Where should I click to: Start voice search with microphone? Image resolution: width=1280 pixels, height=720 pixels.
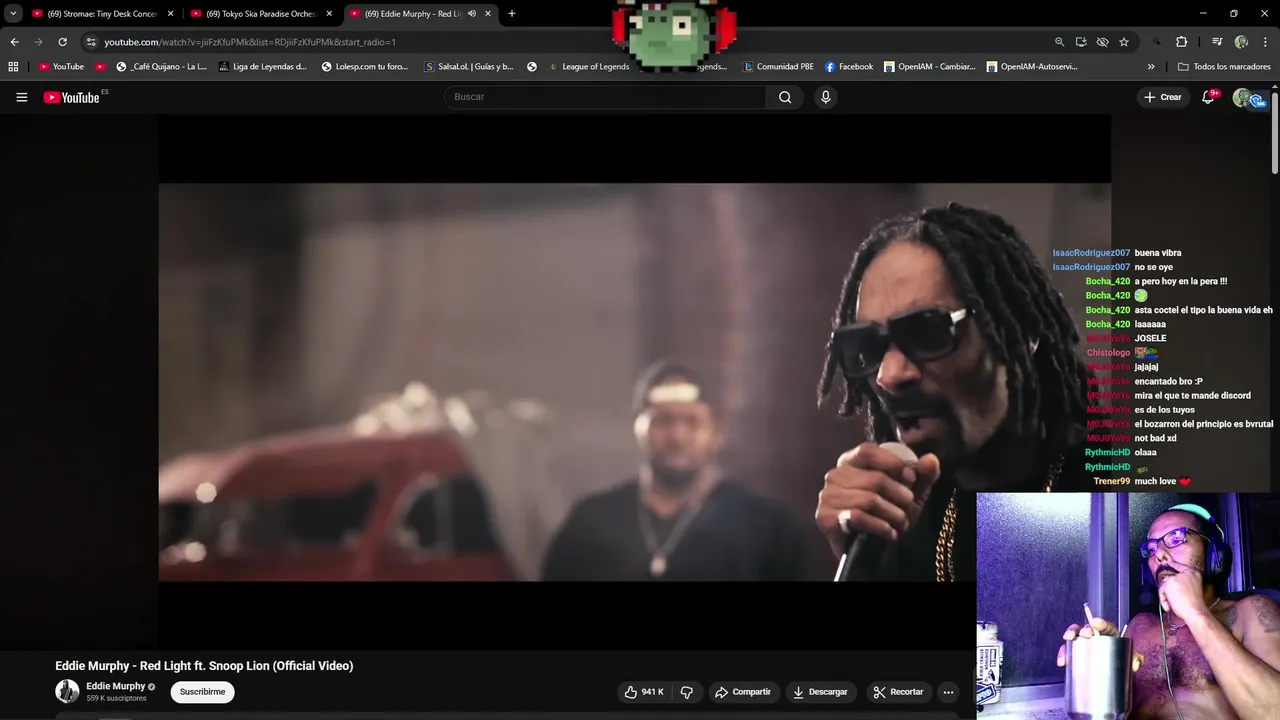(825, 97)
